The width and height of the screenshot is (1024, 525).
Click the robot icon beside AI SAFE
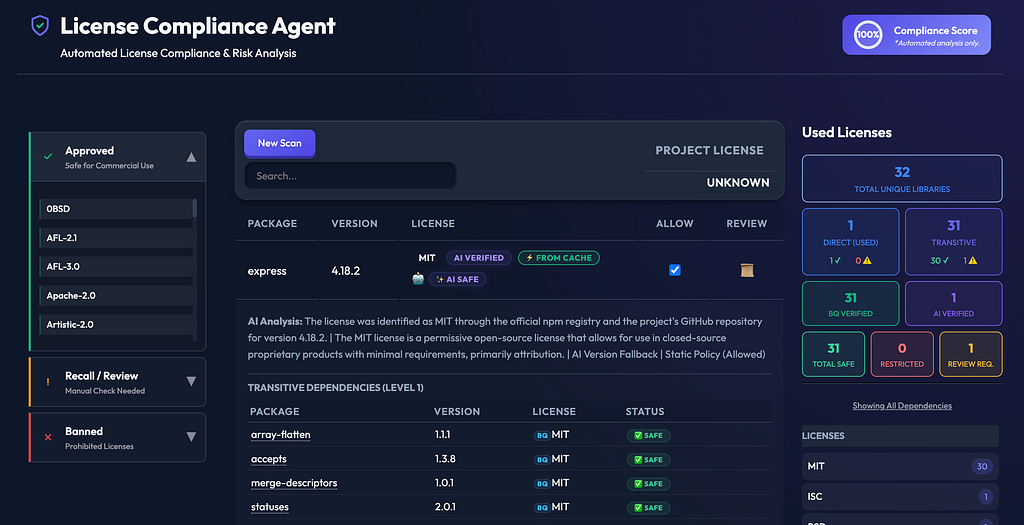[x=418, y=279]
